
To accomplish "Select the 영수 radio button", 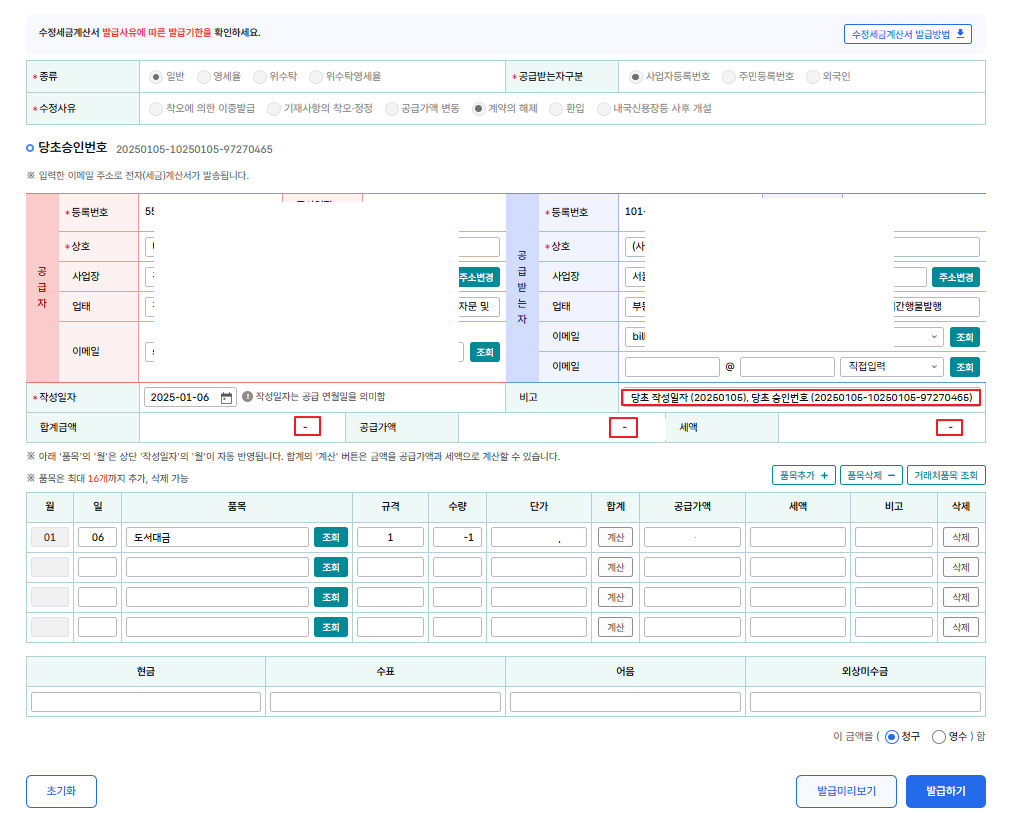I will coord(939,736).
